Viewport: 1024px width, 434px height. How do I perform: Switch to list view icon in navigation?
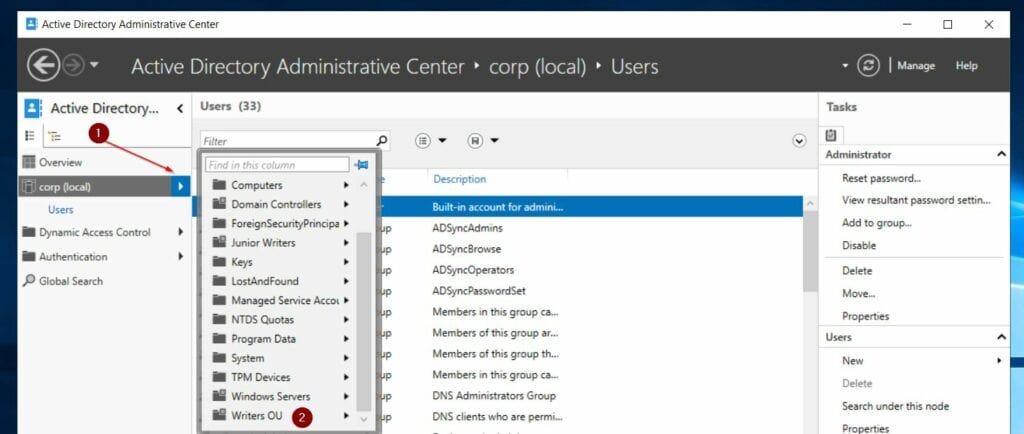point(29,136)
